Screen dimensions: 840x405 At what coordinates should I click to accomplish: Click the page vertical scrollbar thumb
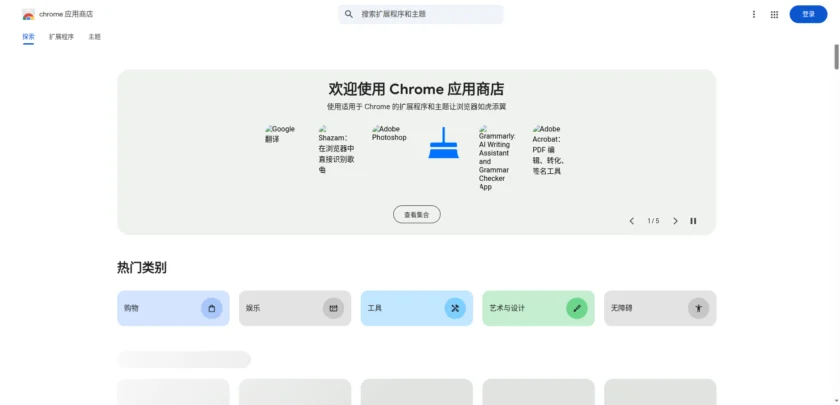(836, 57)
